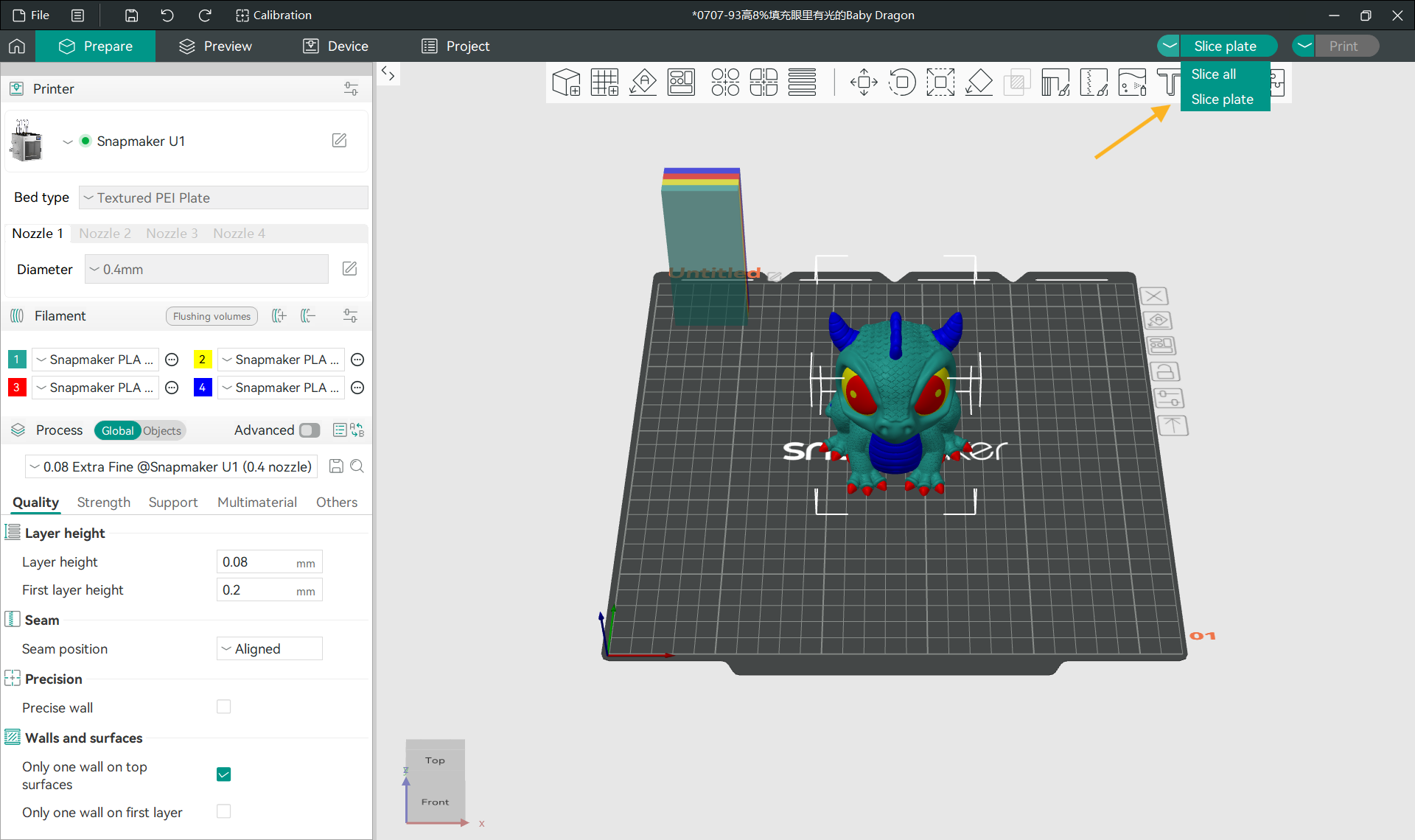Open the Calibration menu

(x=273, y=15)
